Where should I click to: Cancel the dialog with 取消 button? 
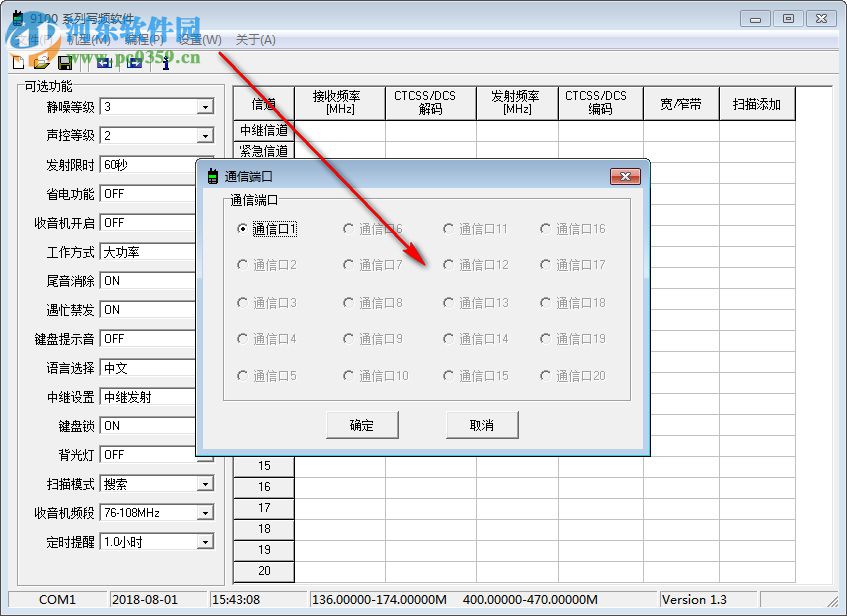click(x=482, y=425)
